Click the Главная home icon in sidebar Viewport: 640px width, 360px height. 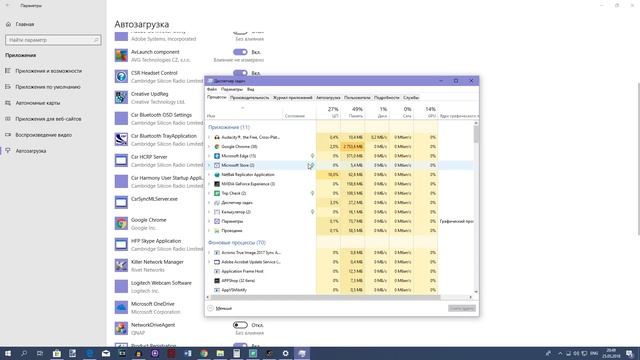pos(8,24)
